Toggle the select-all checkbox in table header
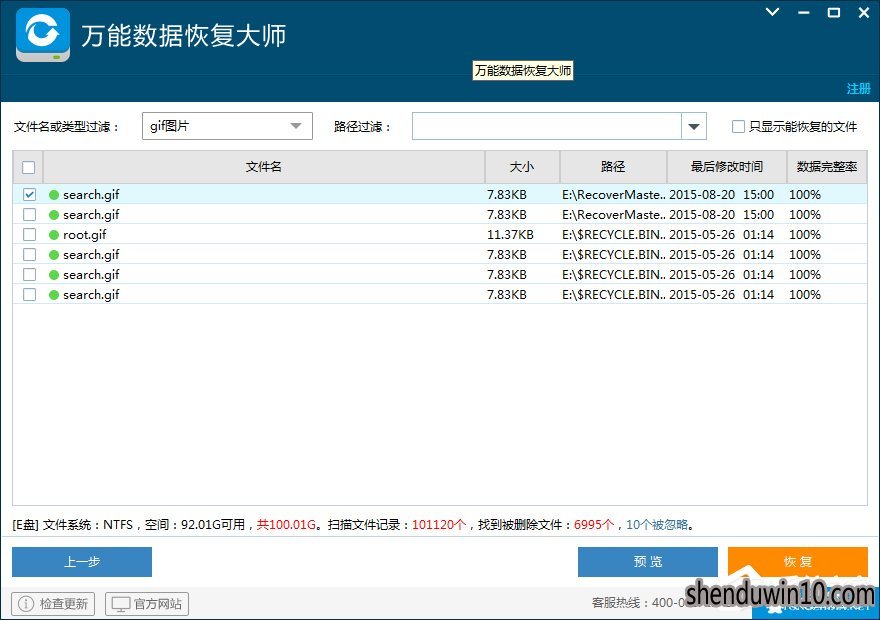 pyautogui.click(x=29, y=167)
